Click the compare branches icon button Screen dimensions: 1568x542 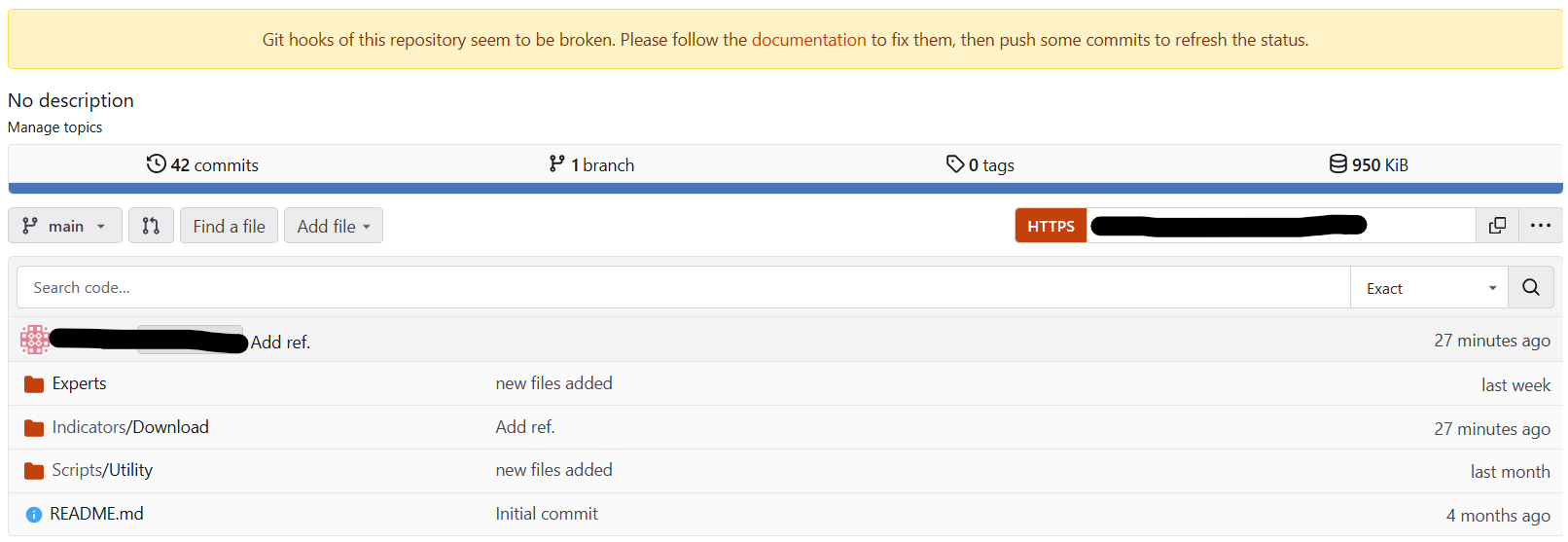[151, 226]
